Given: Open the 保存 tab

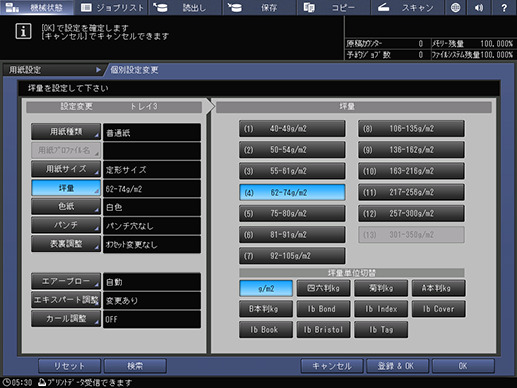Looking at the screenshot, I should (259, 7).
